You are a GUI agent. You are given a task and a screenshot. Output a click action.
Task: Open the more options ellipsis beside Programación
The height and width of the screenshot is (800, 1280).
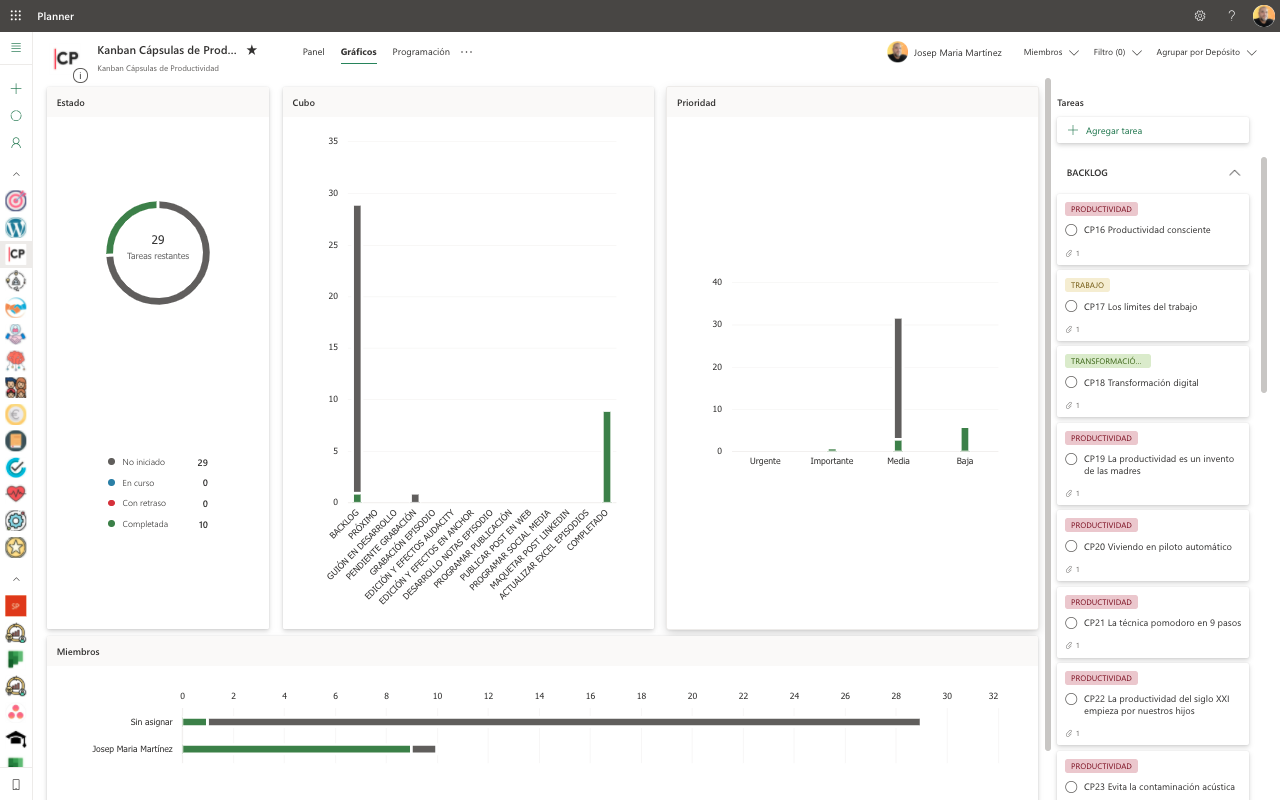coord(467,52)
